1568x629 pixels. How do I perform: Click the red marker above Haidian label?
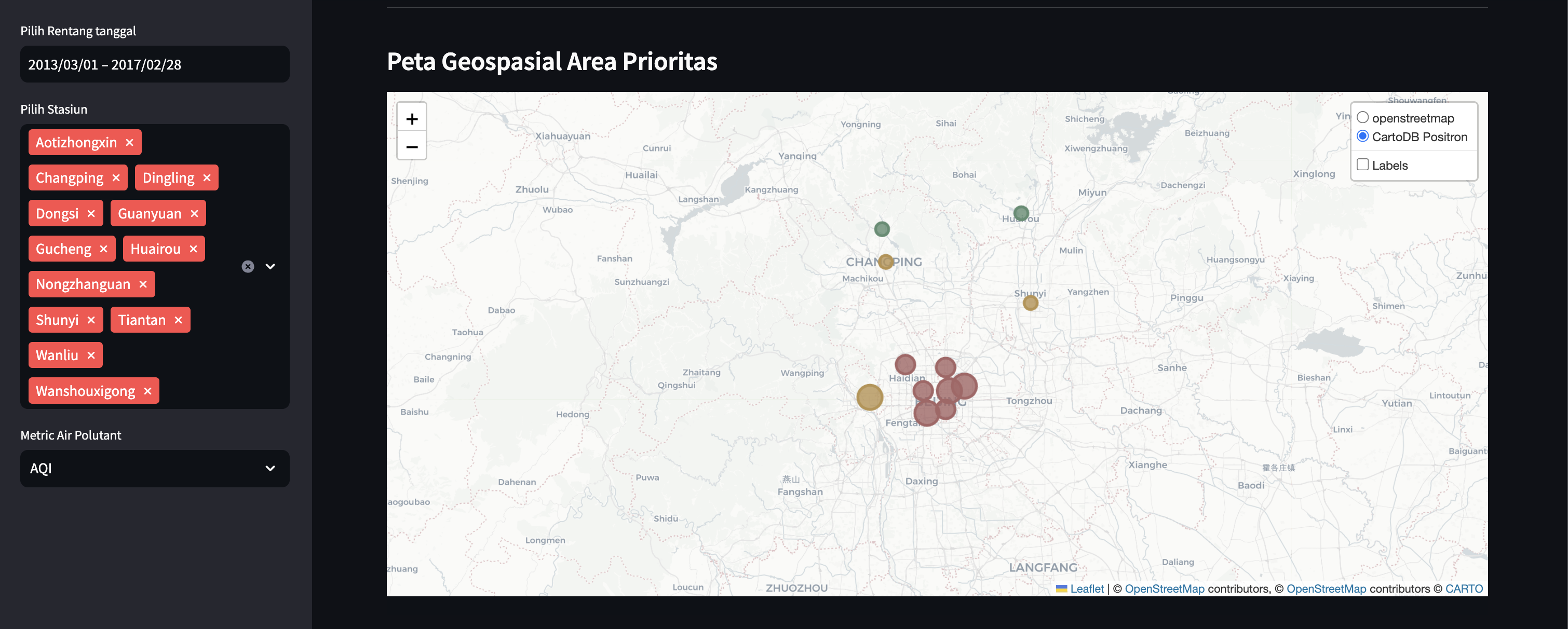[905, 364]
